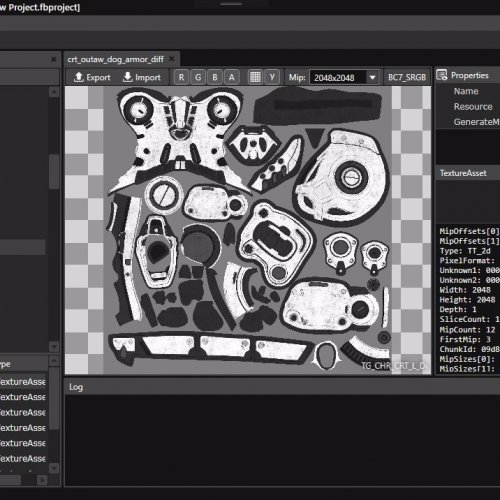Click the Height: 2048 info line
Screen dimensions: 500x500
467,300
